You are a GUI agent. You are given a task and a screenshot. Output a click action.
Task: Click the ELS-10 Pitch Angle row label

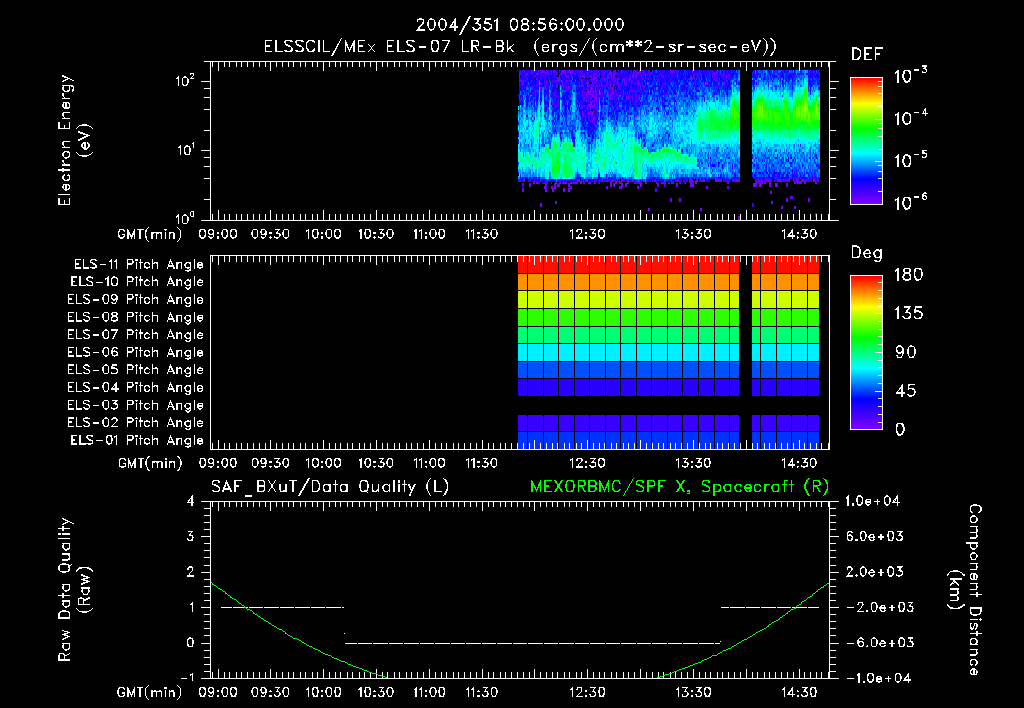137,282
